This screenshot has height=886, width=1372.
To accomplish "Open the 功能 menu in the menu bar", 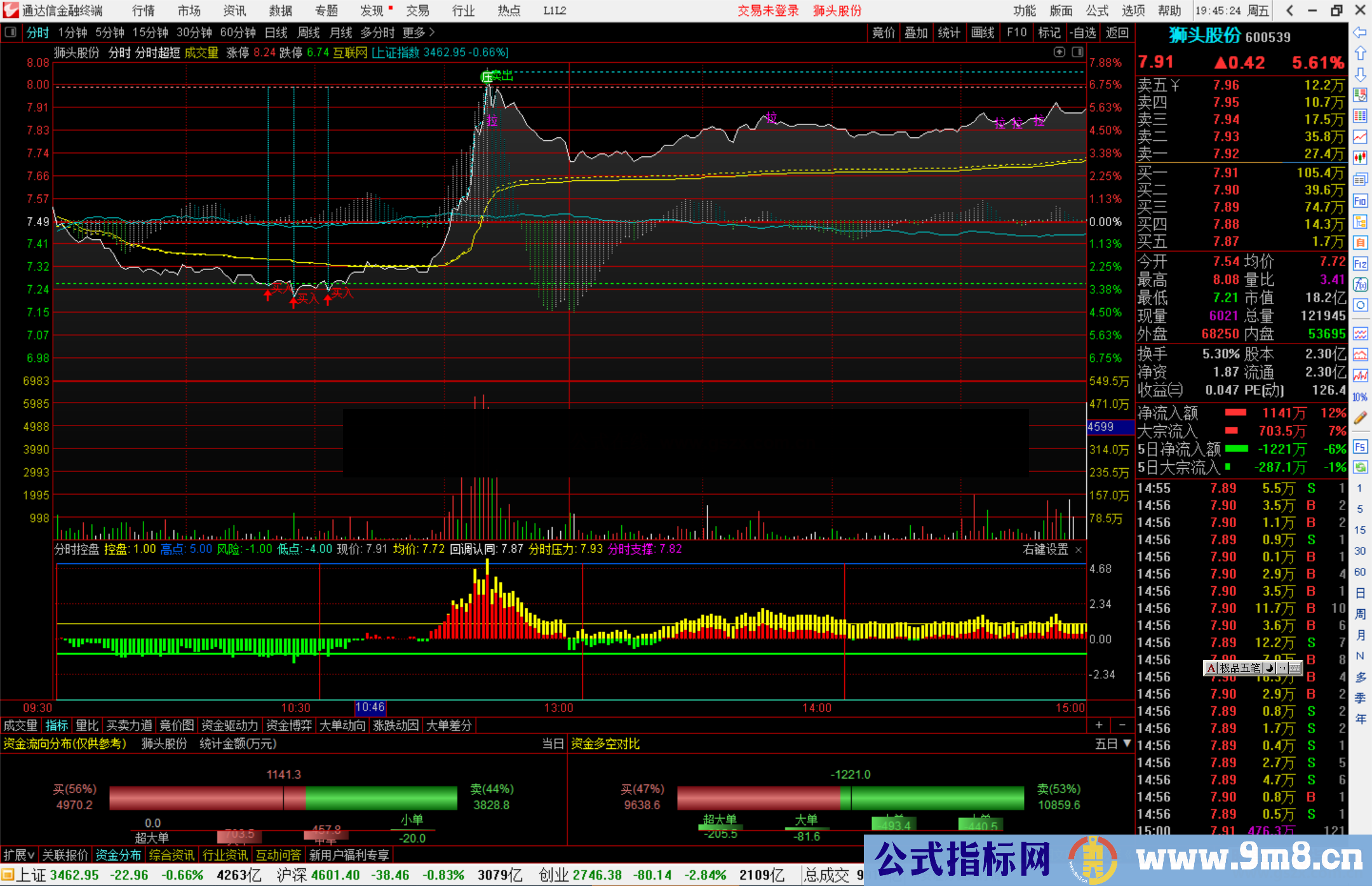I will [1024, 11].
